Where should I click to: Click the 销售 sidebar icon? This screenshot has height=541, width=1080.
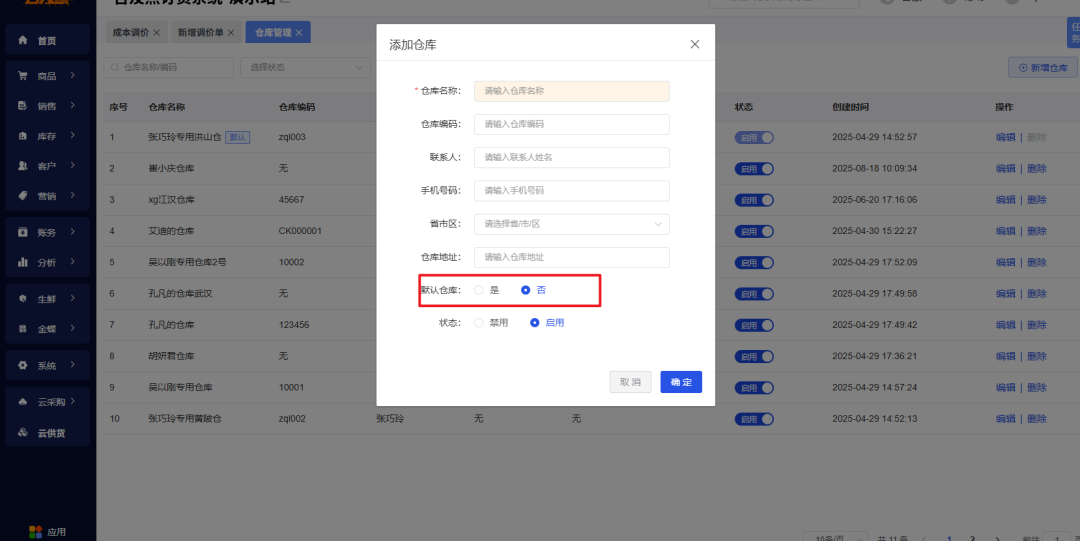pyautogui.click(x=23, y=106)
